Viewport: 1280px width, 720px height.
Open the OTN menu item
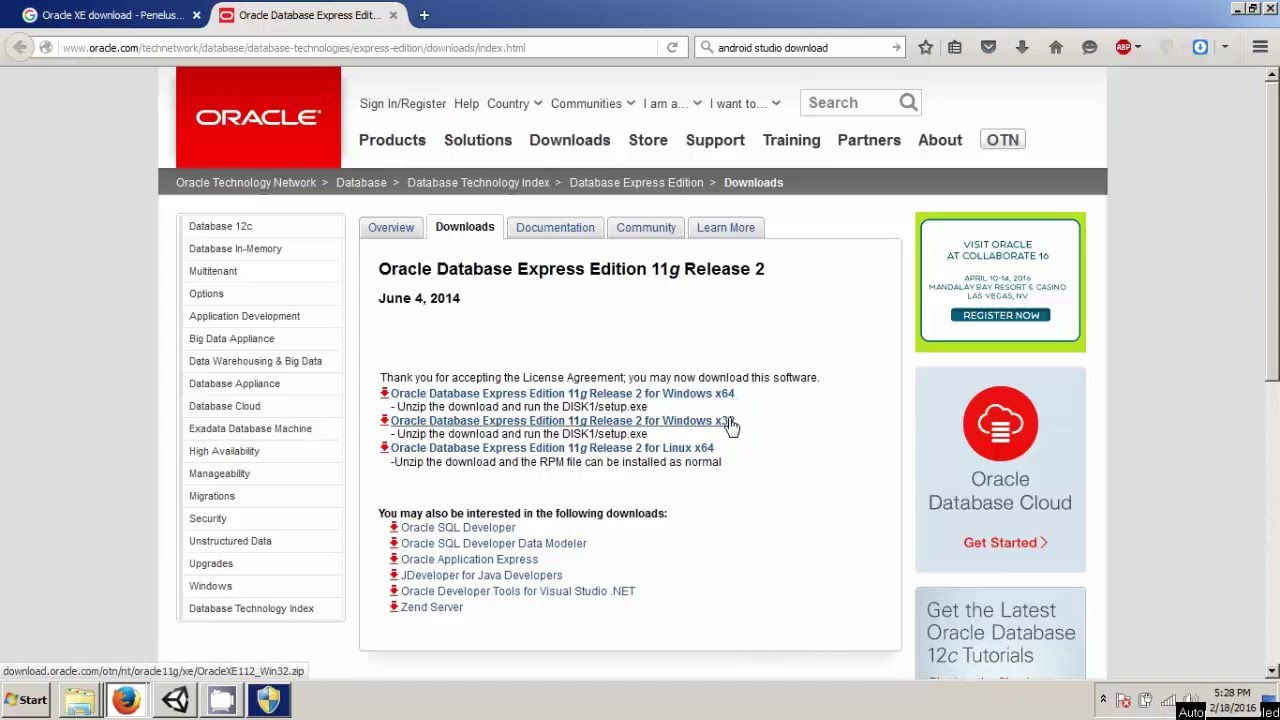pyautogui.click(x=1003, y=140)
